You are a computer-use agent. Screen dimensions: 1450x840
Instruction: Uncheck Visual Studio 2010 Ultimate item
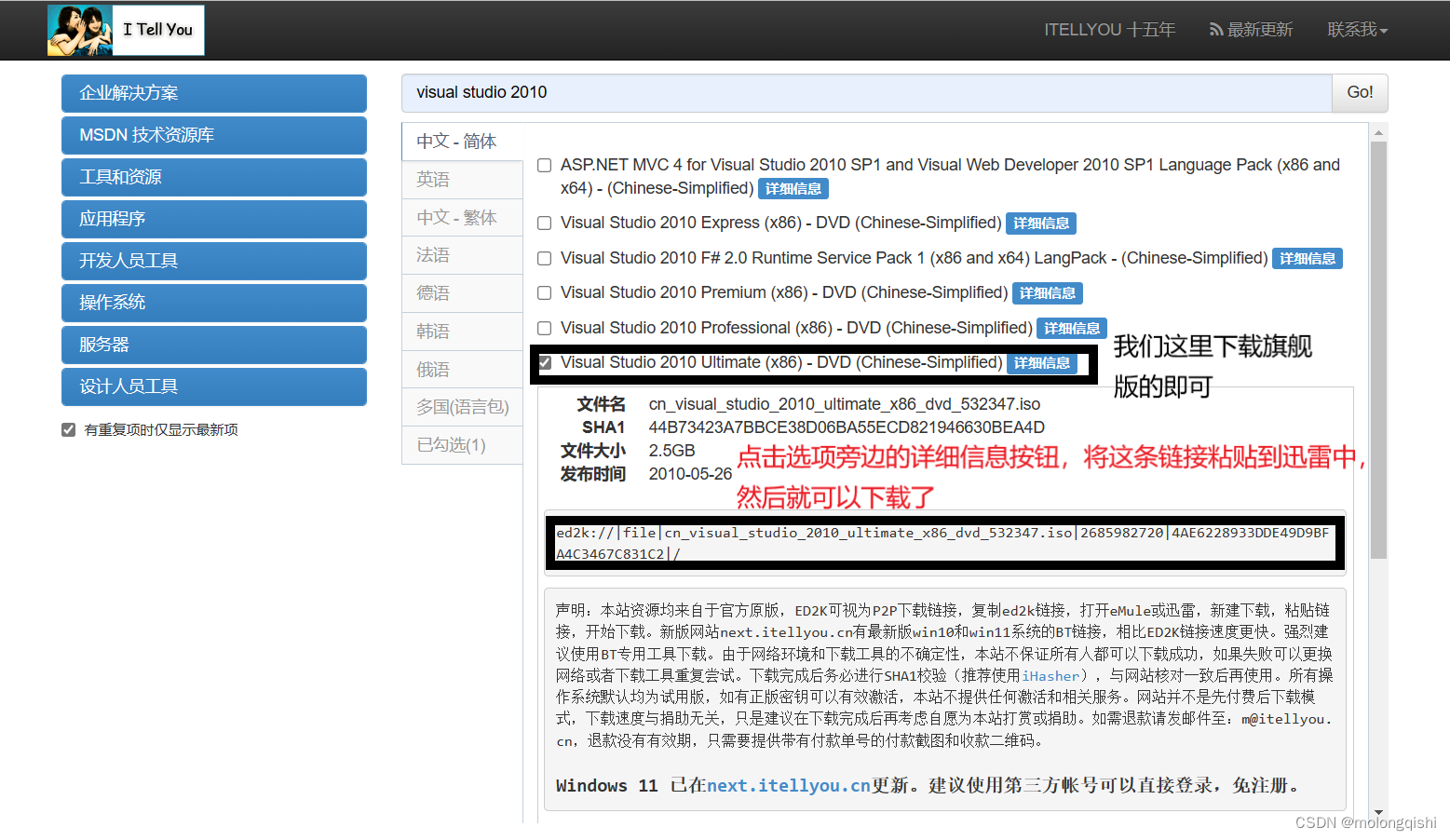click(545, 363)
